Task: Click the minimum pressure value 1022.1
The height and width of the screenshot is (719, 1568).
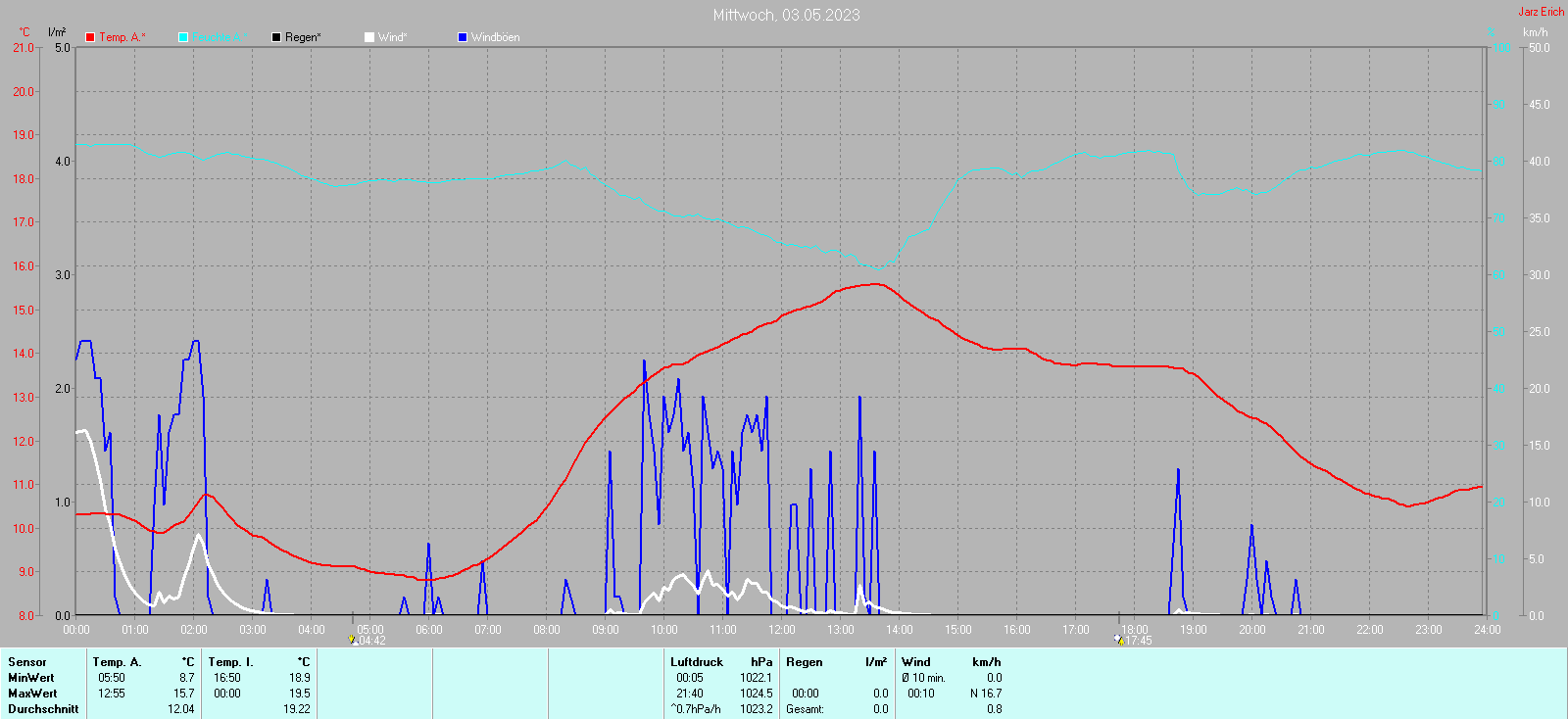Action: point(756,678)
